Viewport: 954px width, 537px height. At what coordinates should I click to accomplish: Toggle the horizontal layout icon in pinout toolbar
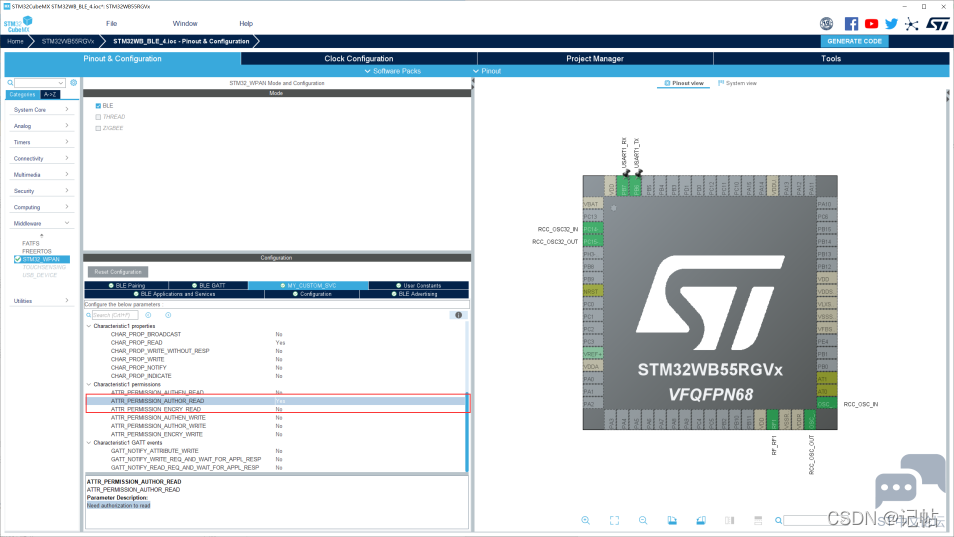(758, 521)
